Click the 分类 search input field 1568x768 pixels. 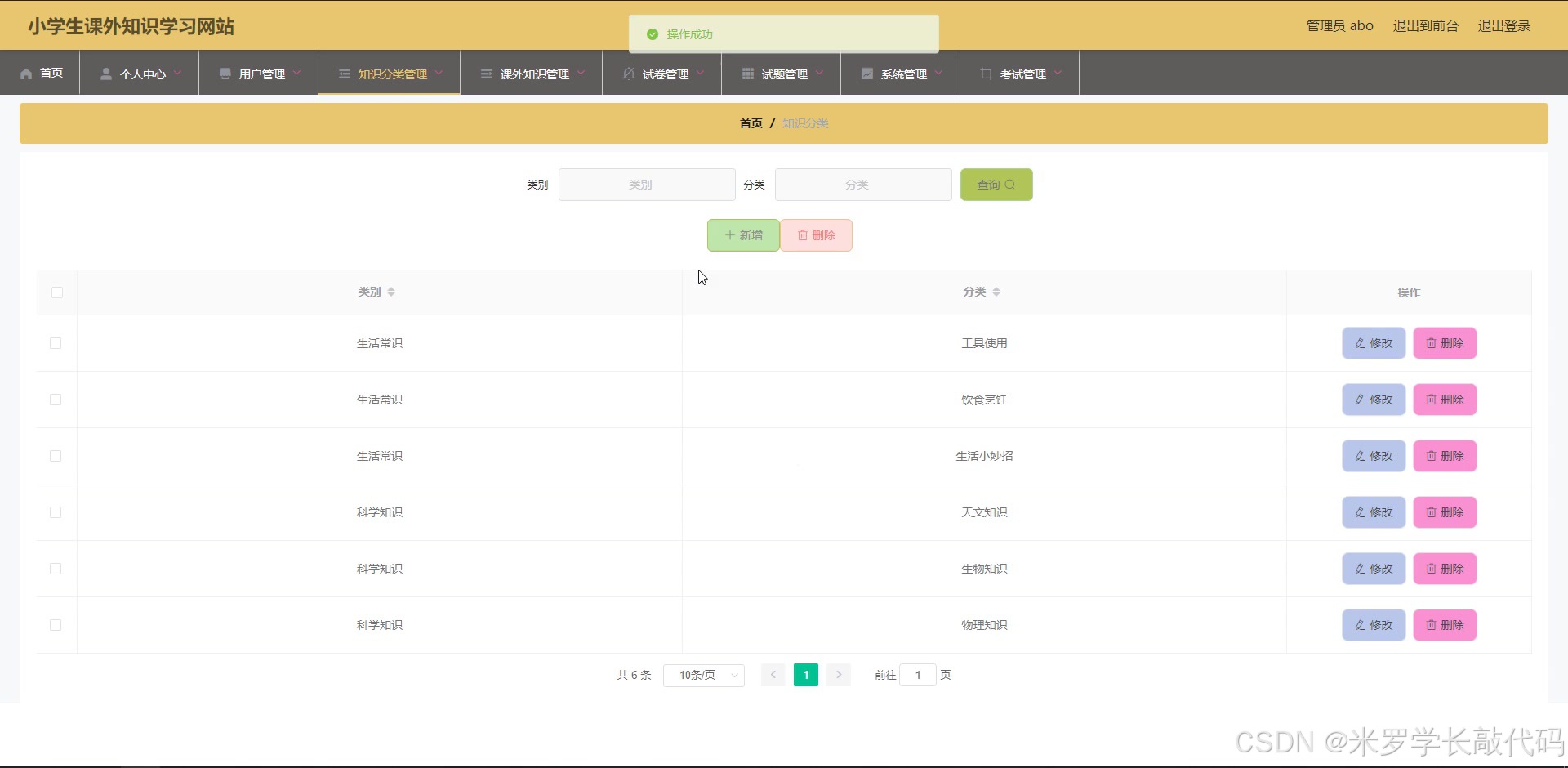coord(863,185)
